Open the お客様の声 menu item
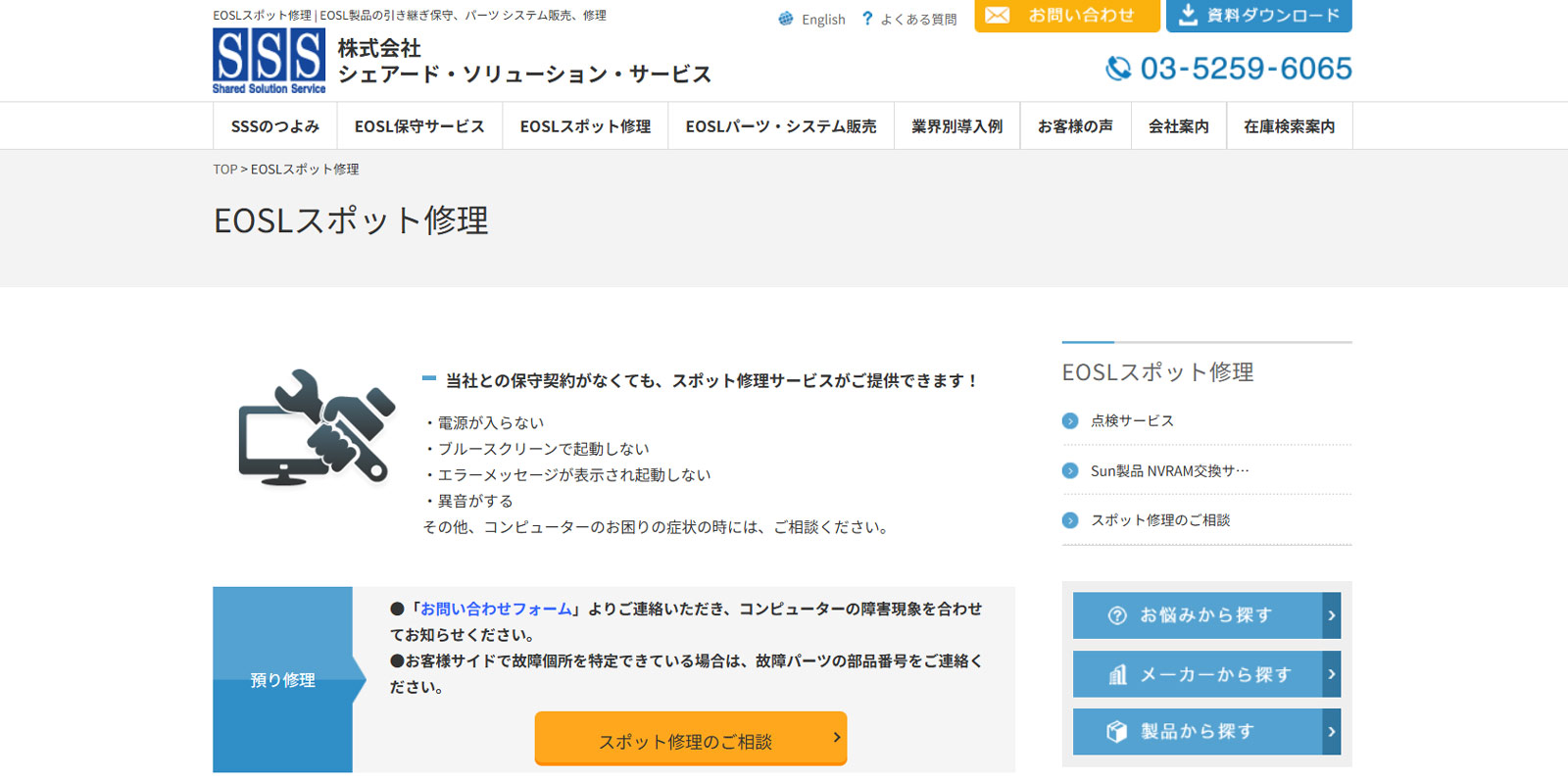Viewport: 1568px width, 781px height. (1075, 126)
